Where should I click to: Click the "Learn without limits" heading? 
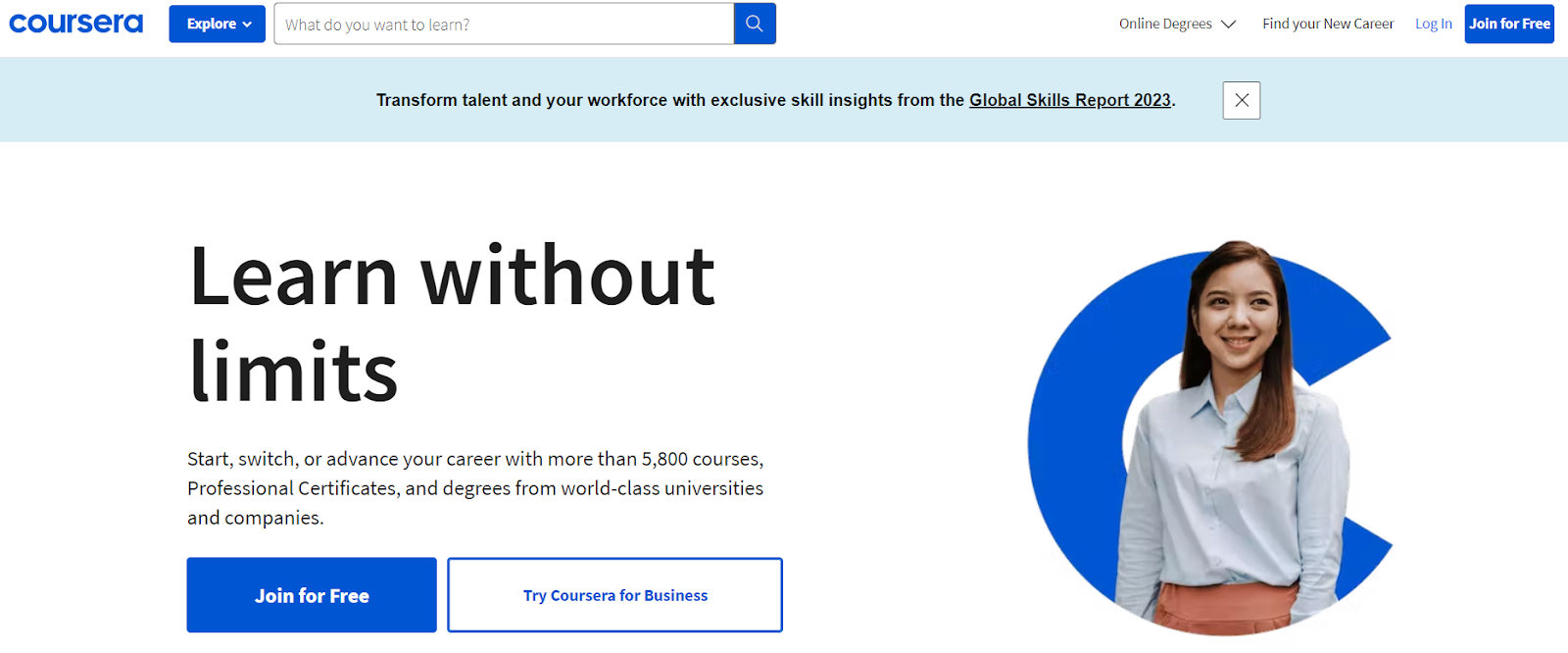452,324
